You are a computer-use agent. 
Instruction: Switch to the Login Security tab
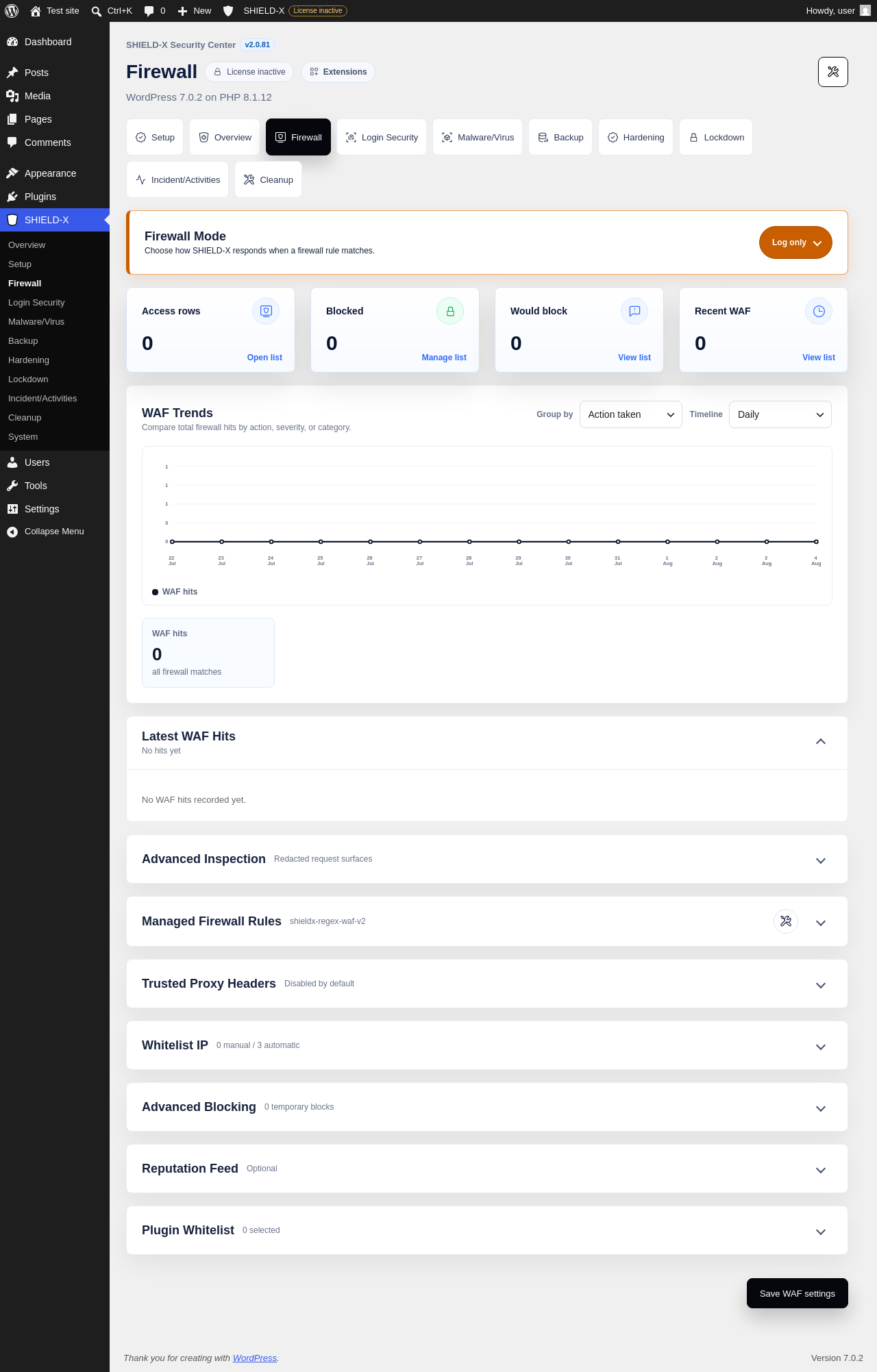coord(382,137)
